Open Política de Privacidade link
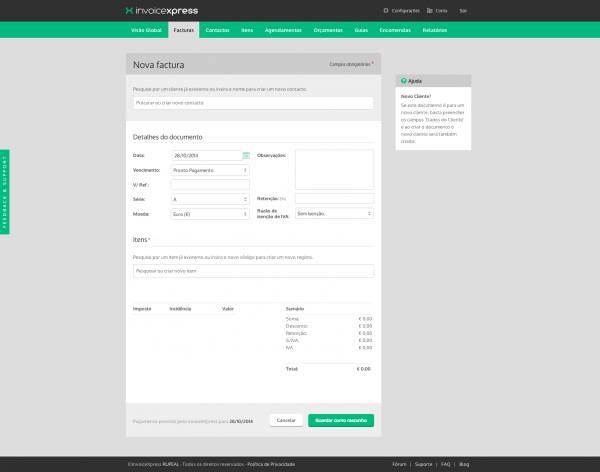This screenshot has height=472, width=600. tap(271, 464)
